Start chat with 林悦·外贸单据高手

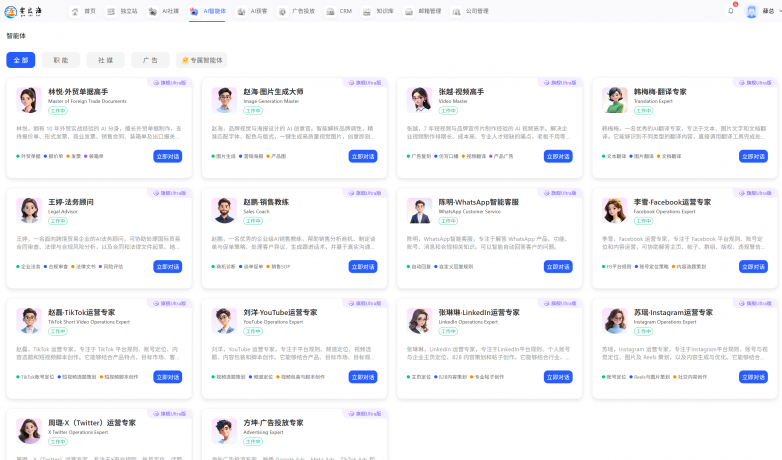coord(168,156)
